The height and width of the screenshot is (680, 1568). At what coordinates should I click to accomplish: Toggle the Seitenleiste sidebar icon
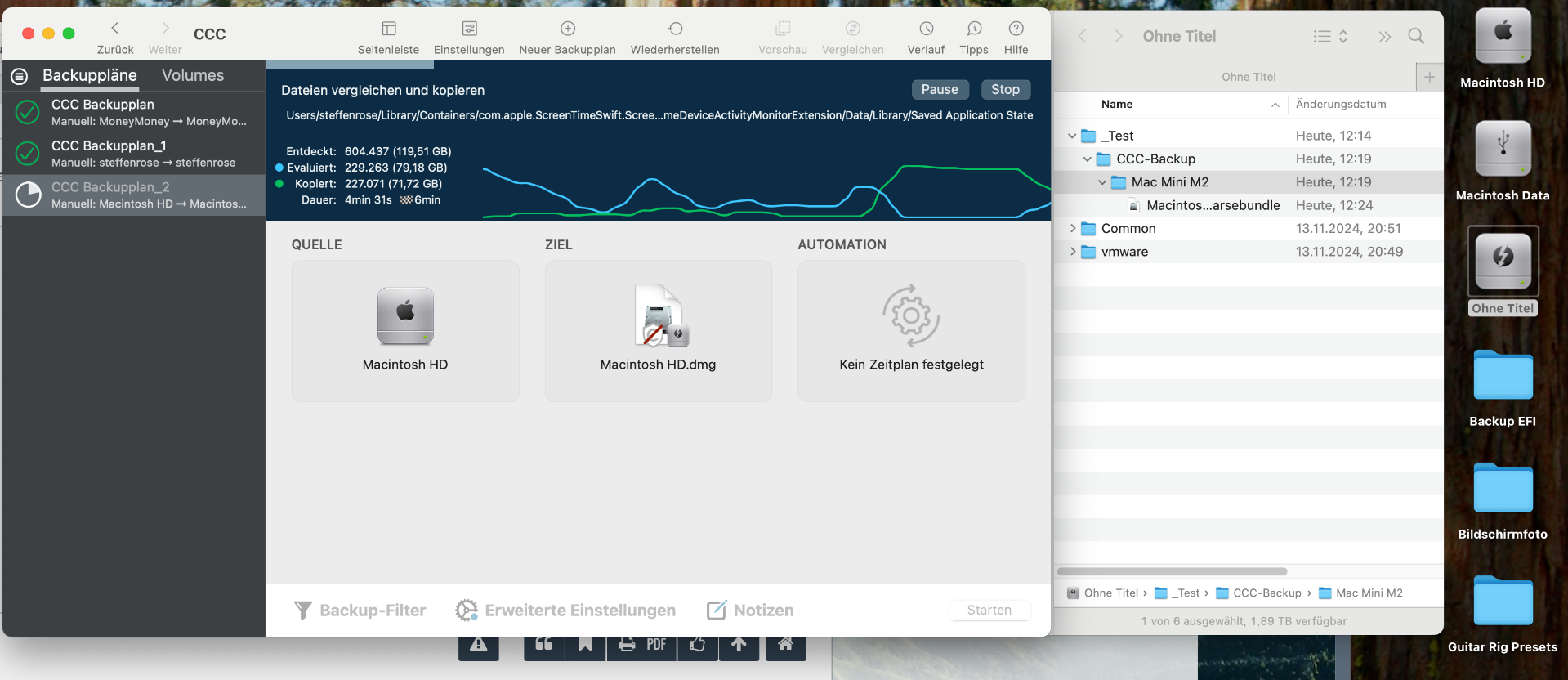(x=389, y=29)
